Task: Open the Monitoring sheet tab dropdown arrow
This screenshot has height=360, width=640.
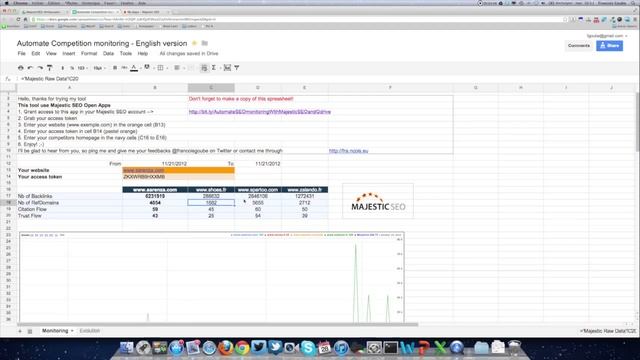Action: tap(72, 331)
